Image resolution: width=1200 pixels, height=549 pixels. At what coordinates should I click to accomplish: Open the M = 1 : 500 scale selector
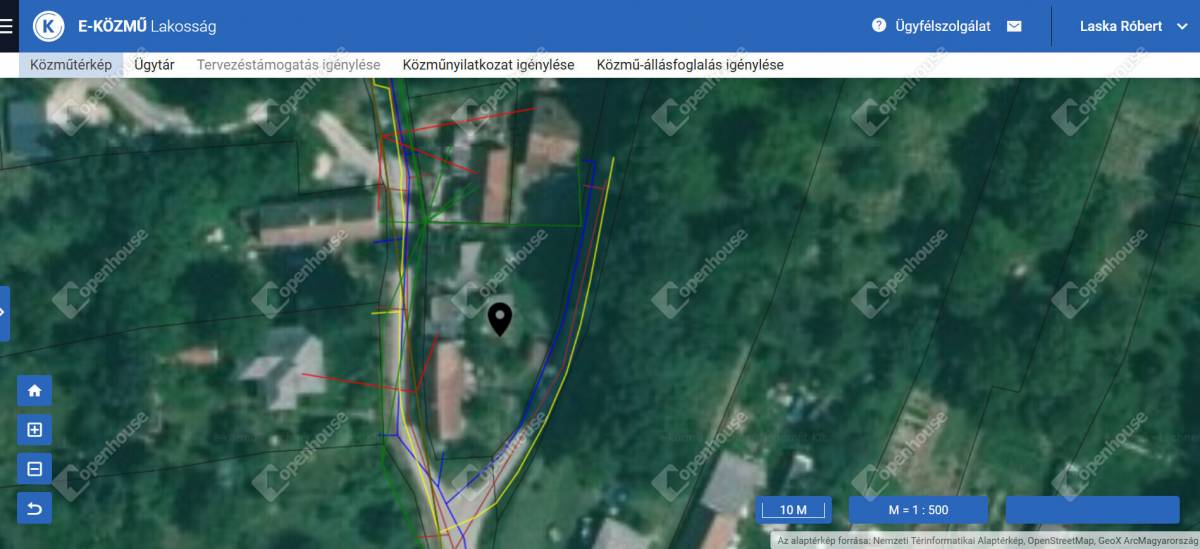[918, 510]
